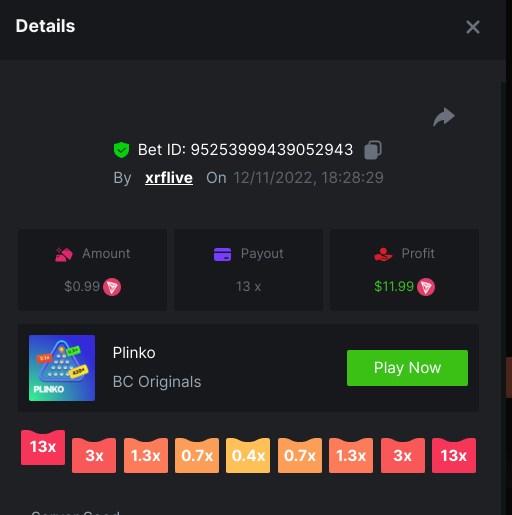Select the raised 13x multiplier slot
The height and width of the screenshot is (515, 512).
(x=43, y=447)
